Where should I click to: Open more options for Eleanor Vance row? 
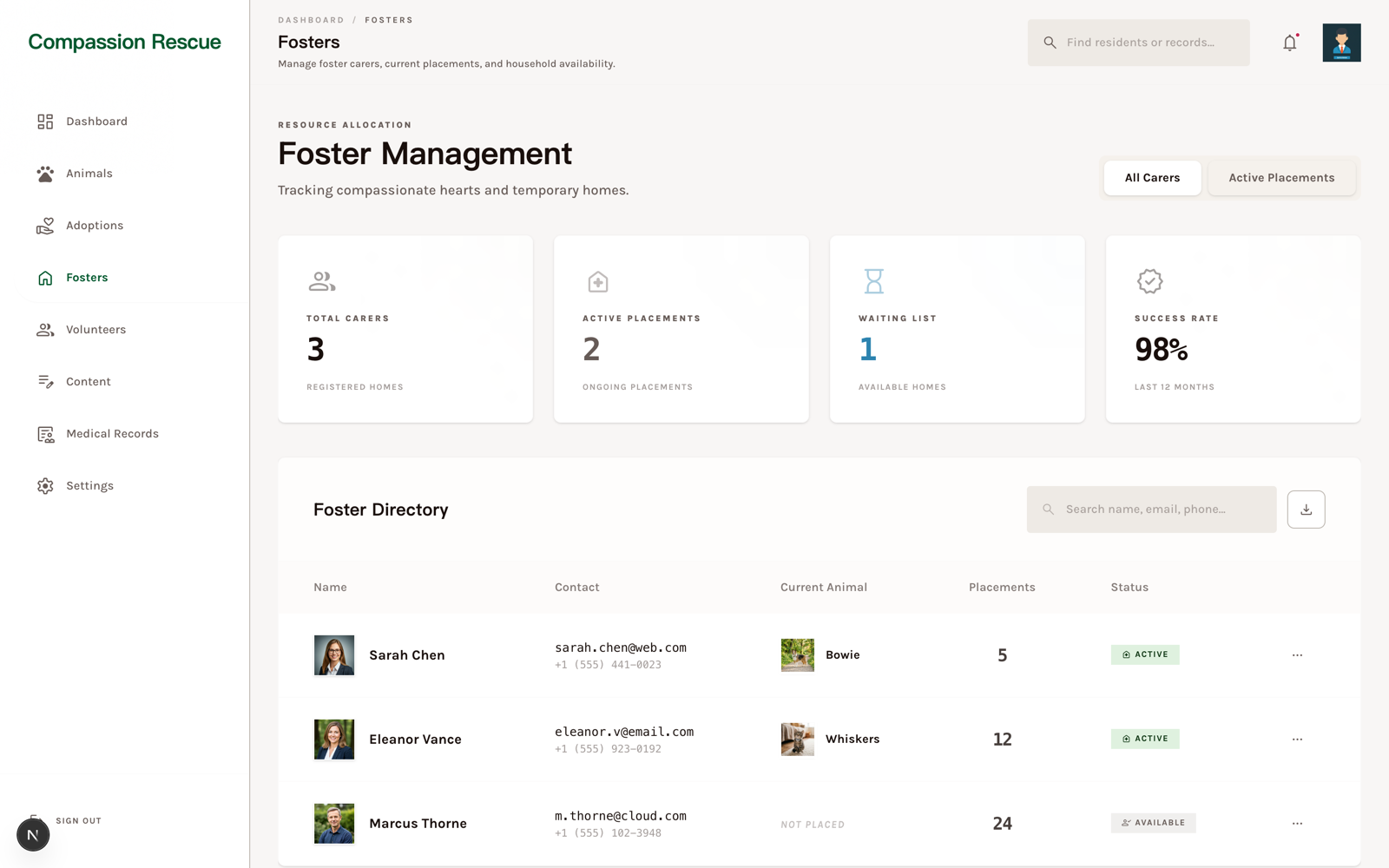point(1297,740)
